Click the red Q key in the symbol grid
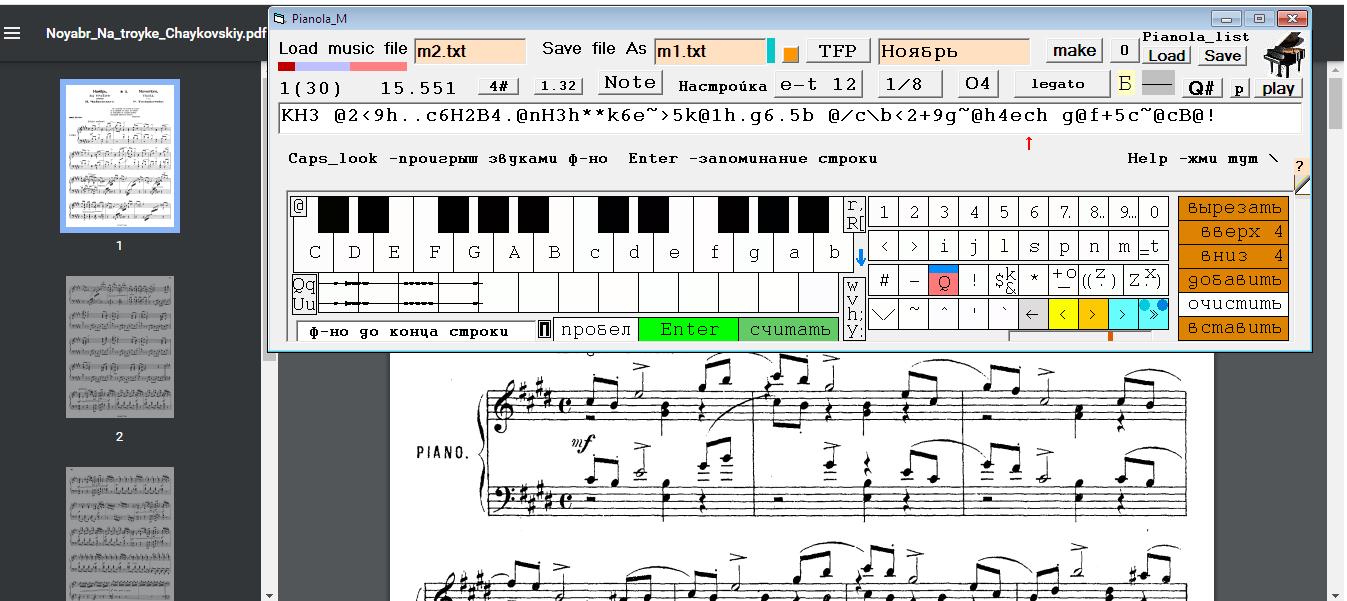Screen dimensions: 1347x601 pyautogui.click(x=943, y=281)
